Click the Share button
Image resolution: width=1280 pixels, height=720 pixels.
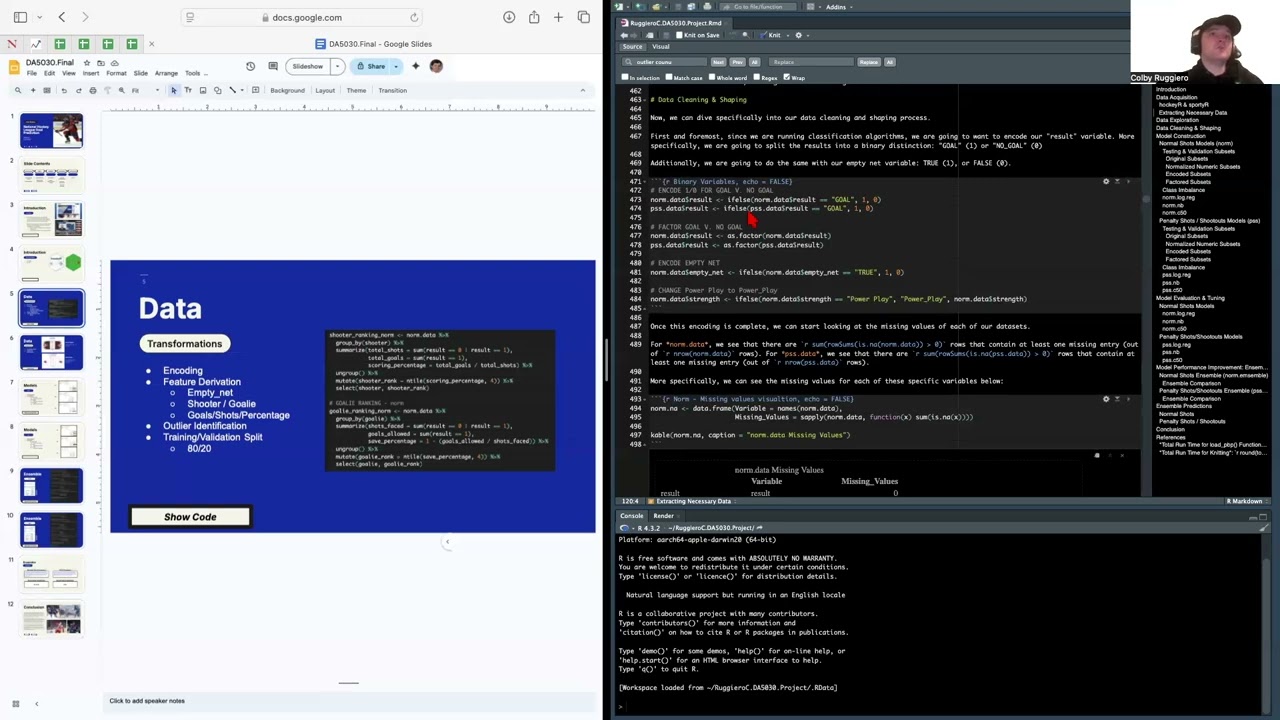[x=370, y=66]
